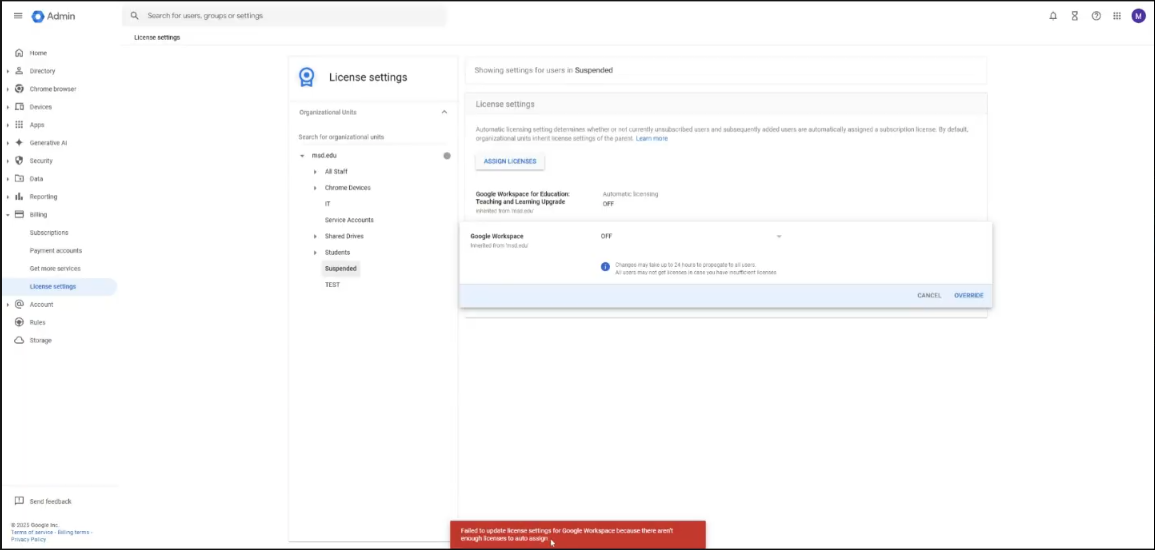This screenshot has width=1155, height=550.
Task: Expand the Shared Drives org unit
Action: click(315, 236)
